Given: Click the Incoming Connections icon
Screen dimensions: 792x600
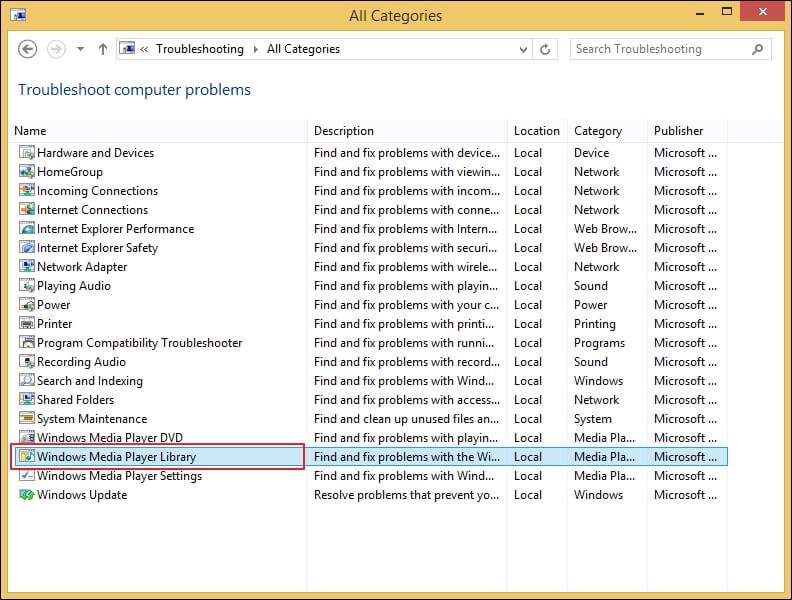Looking at the screenshot, I should point(27,190).
